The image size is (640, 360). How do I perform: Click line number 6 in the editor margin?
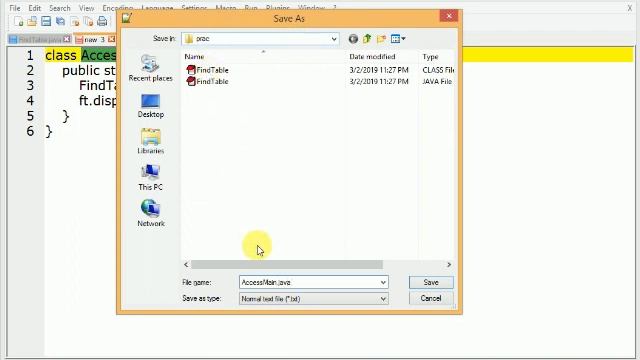pos(30,131)
